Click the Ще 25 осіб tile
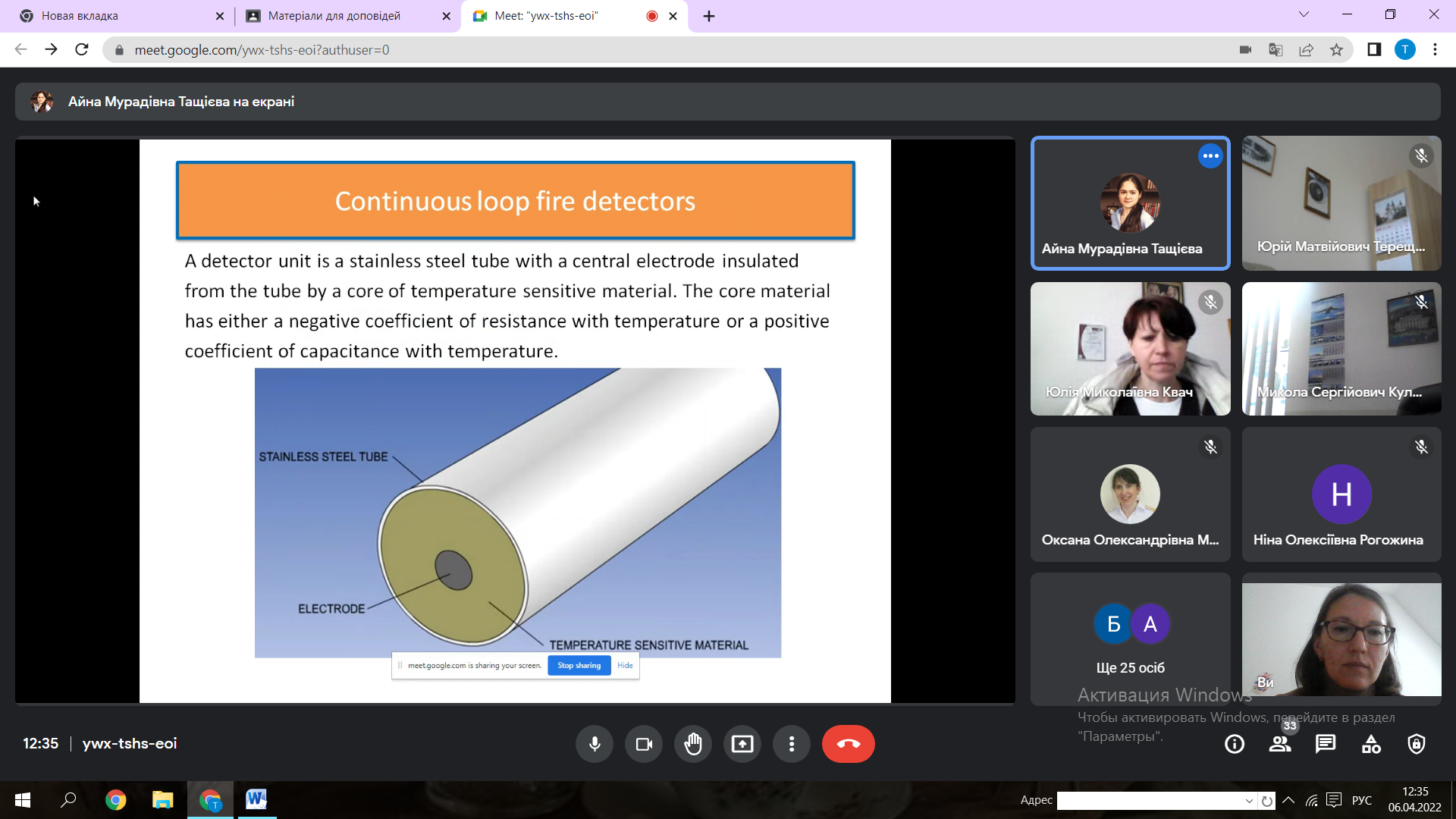 (x=1130, y=639)
